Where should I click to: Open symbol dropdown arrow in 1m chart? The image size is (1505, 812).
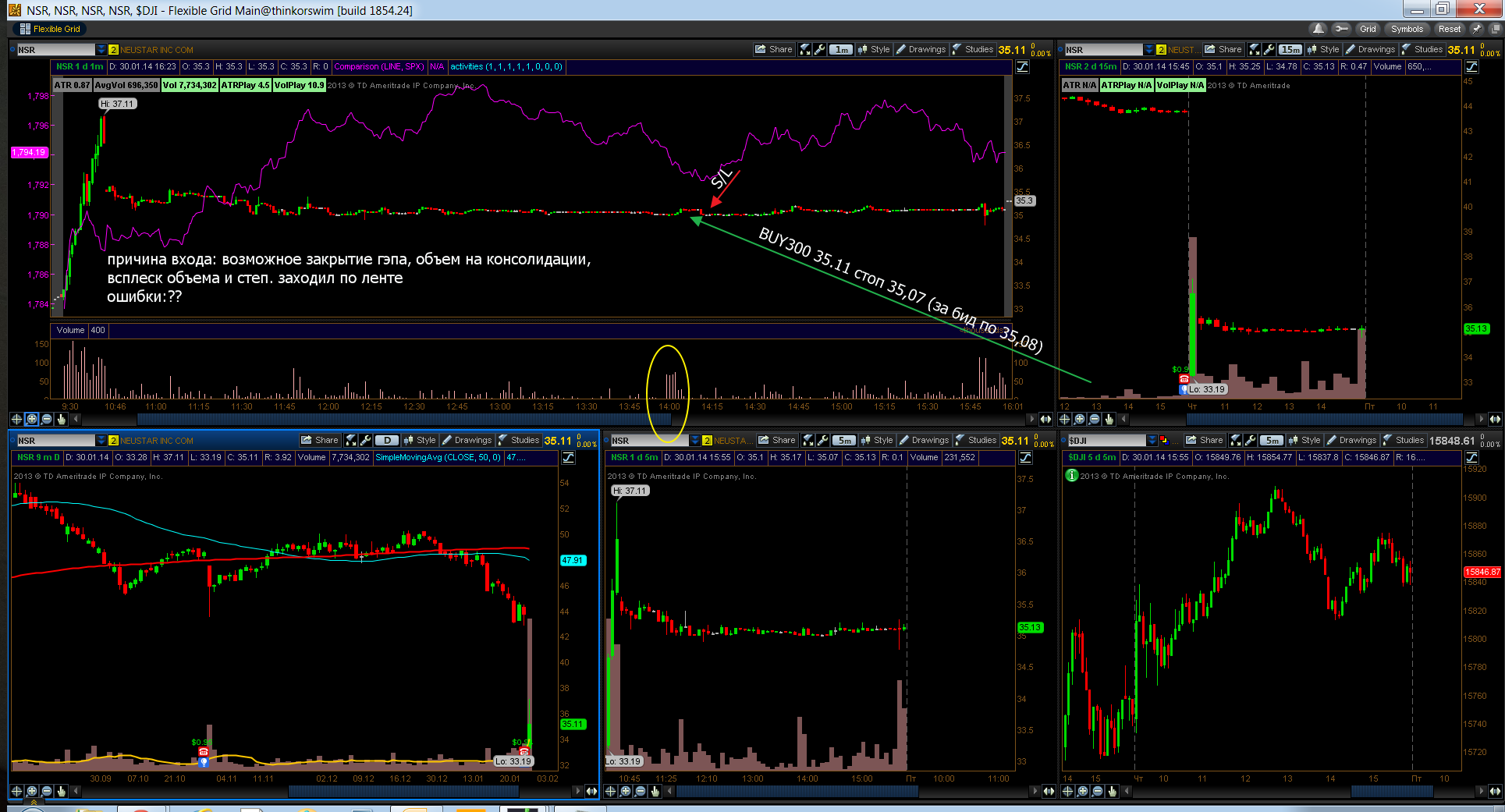(x=101, y=50)
